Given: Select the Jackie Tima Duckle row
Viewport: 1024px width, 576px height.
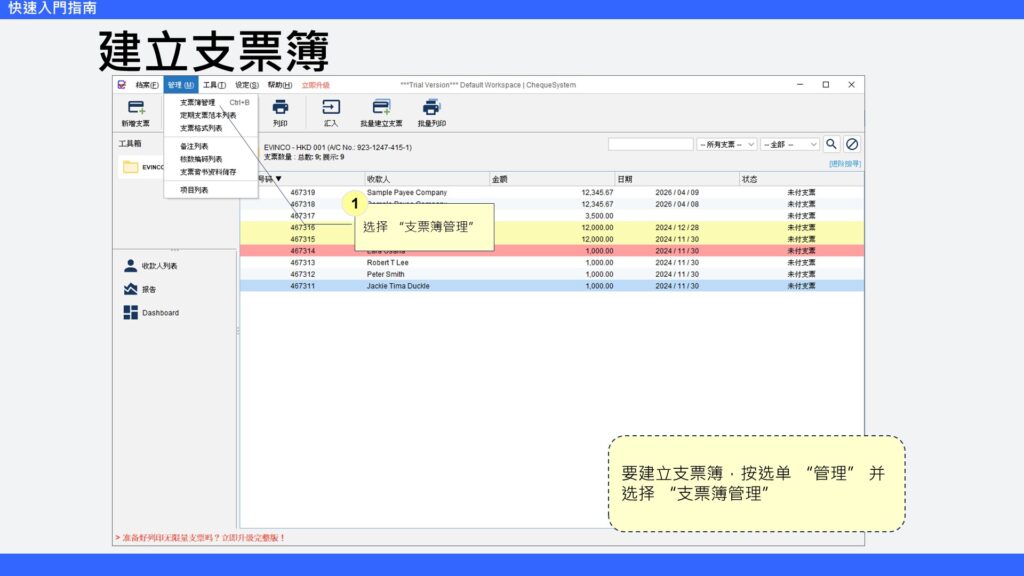Looking at the screenshot, I should [x=552, y=287].
